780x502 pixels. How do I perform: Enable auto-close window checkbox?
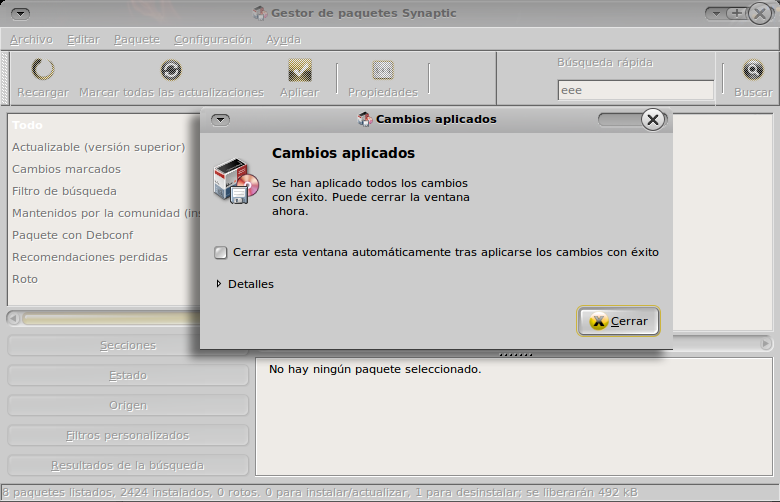click(220, 253)
